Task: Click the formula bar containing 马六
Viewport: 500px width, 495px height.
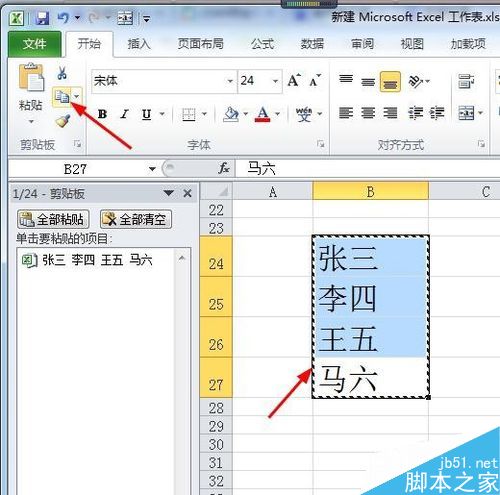Action: pos(367,169)
